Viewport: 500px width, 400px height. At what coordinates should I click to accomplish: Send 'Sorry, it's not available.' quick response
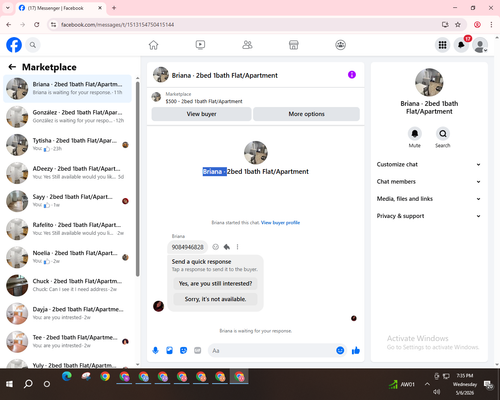point(215,299)
